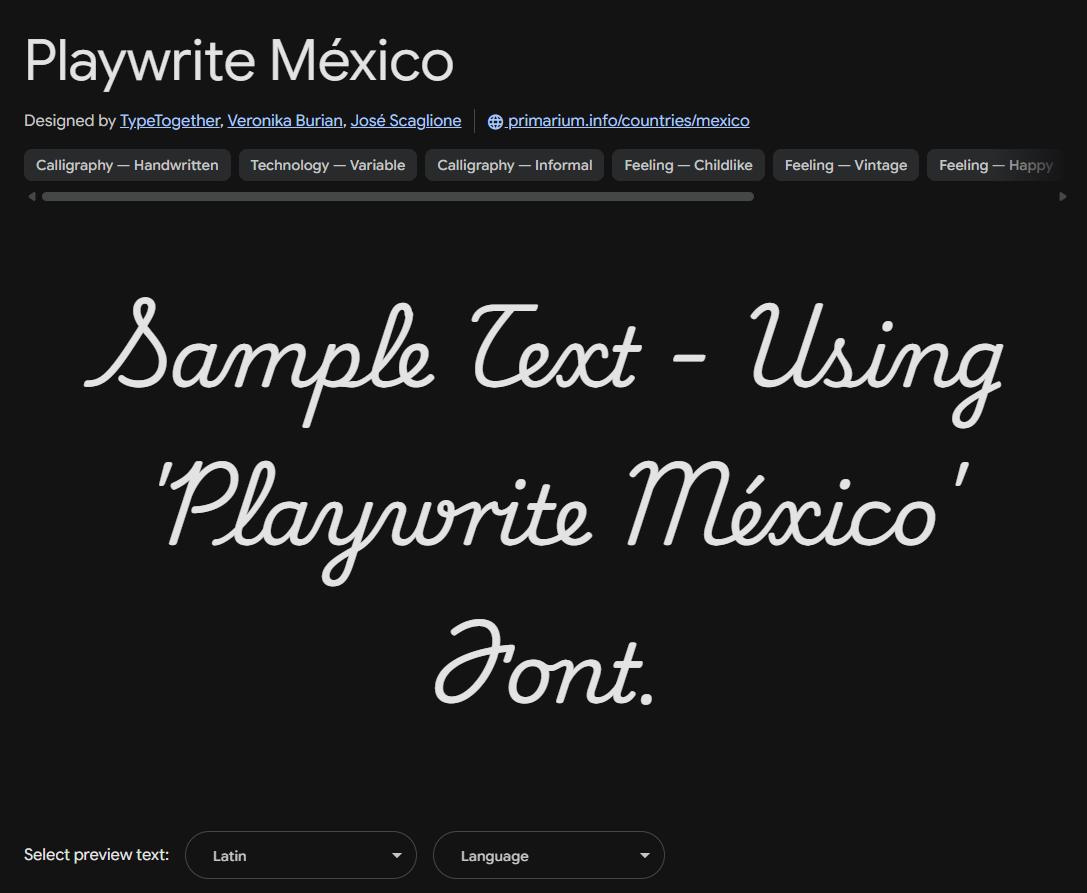
Task: Click the right arrow of tag scrollbar
Action: 1063,197
